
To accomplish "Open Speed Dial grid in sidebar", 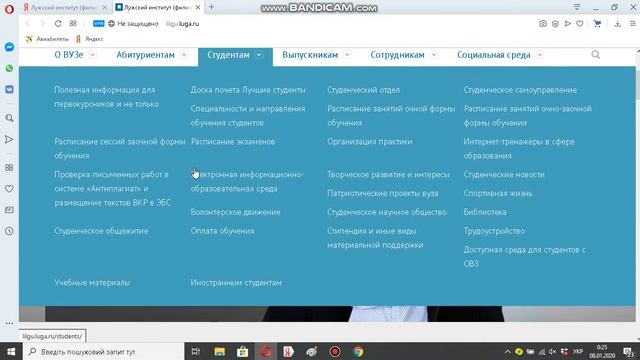I will coord(9,167).
